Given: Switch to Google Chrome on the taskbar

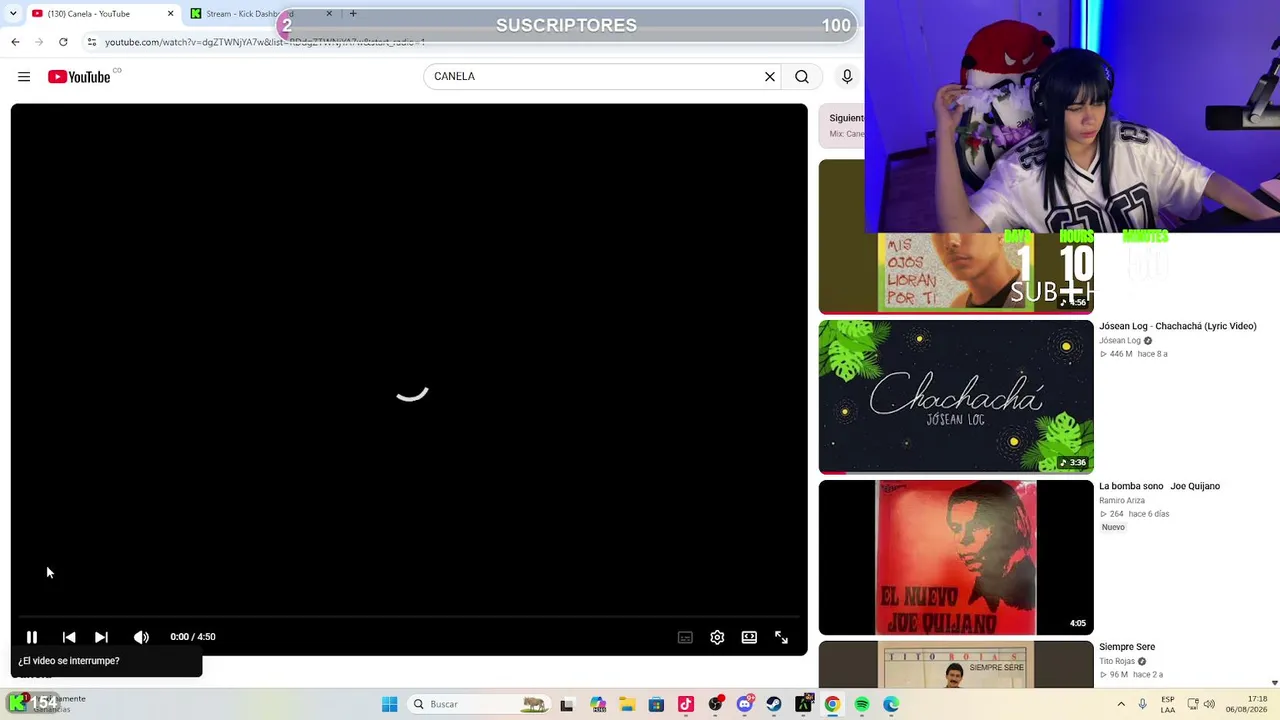Looking at the screenshot, I should 832,704.
